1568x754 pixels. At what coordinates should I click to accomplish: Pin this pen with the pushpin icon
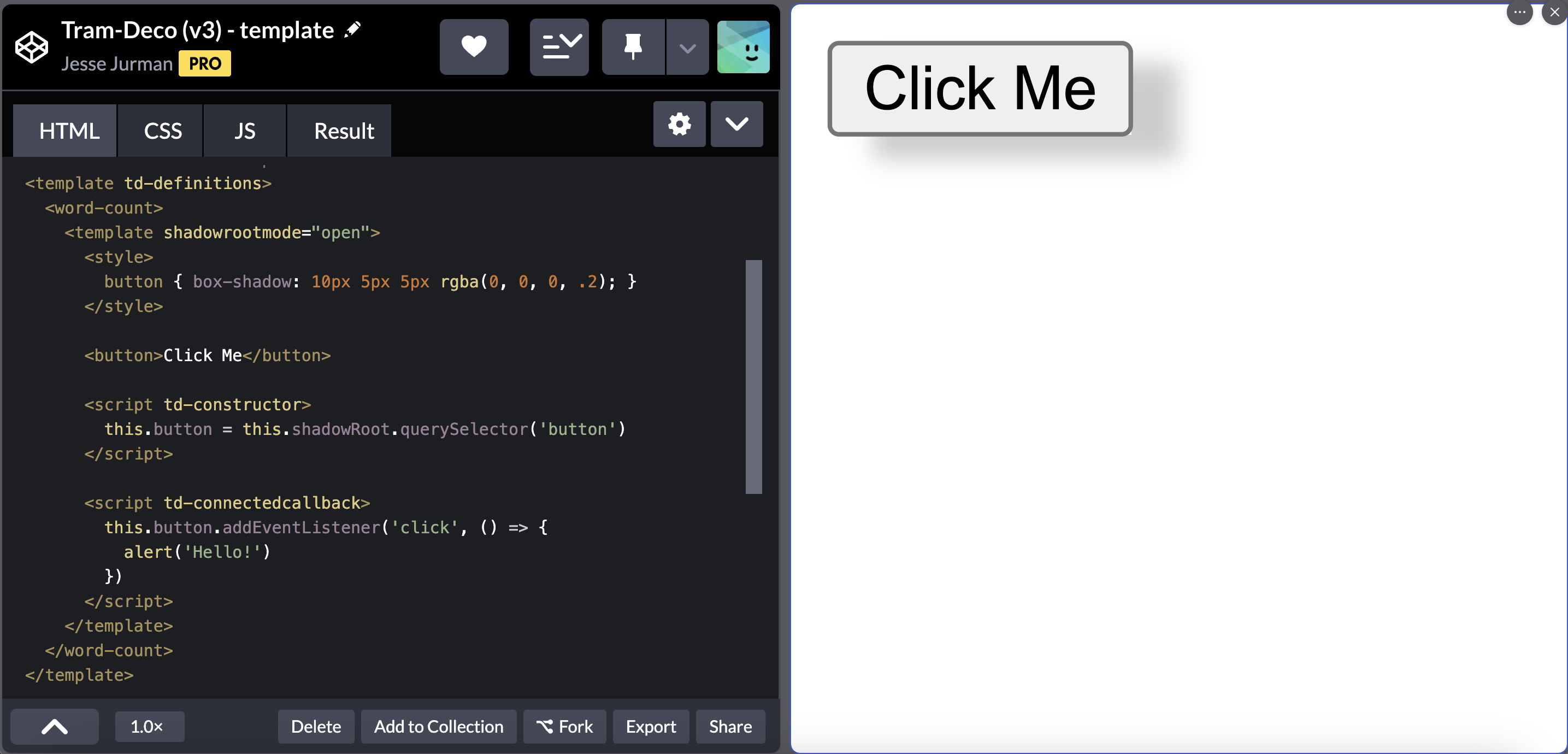[x=633, y=47]
